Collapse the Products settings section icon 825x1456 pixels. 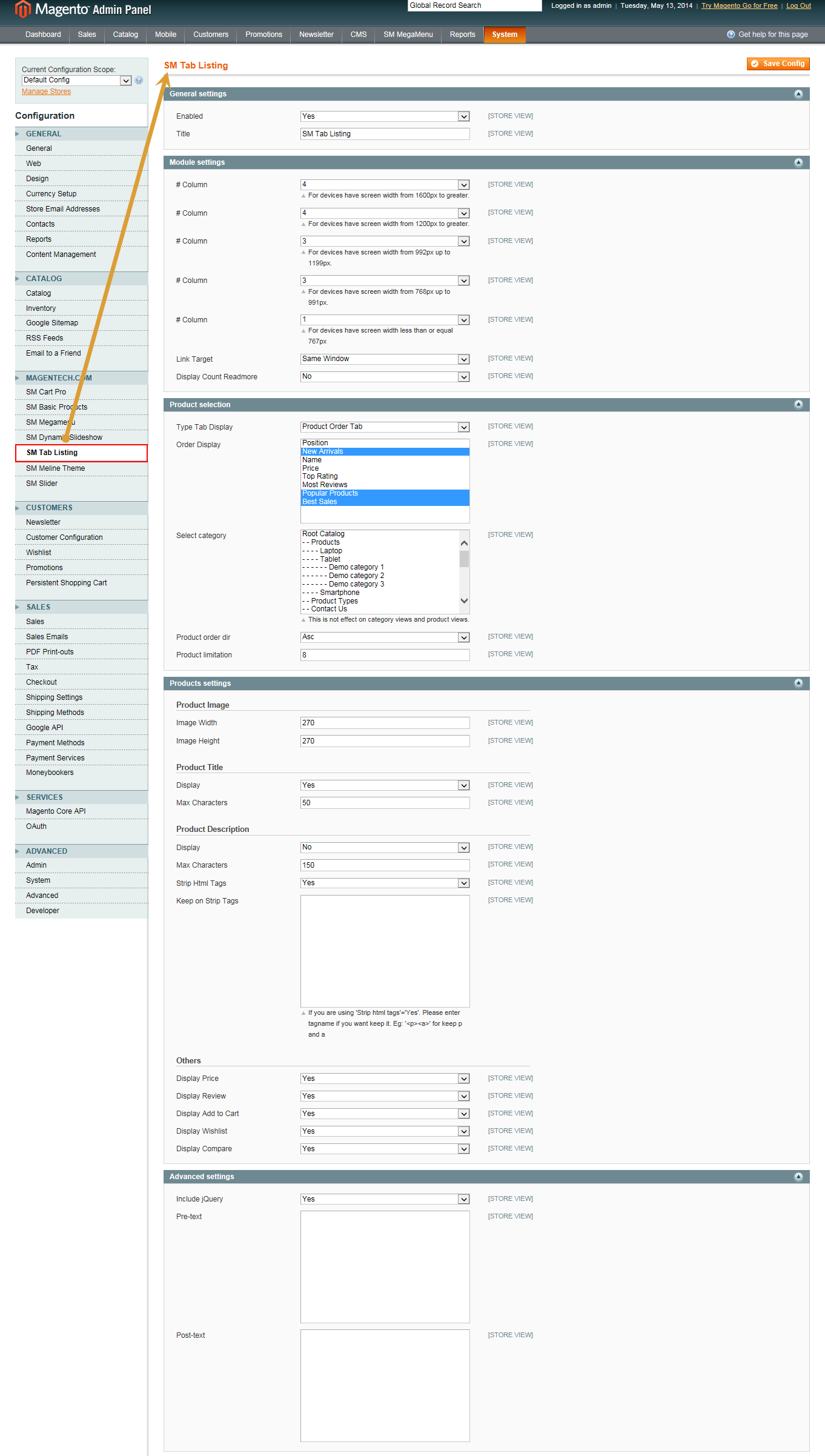click(x=798, y=683)
